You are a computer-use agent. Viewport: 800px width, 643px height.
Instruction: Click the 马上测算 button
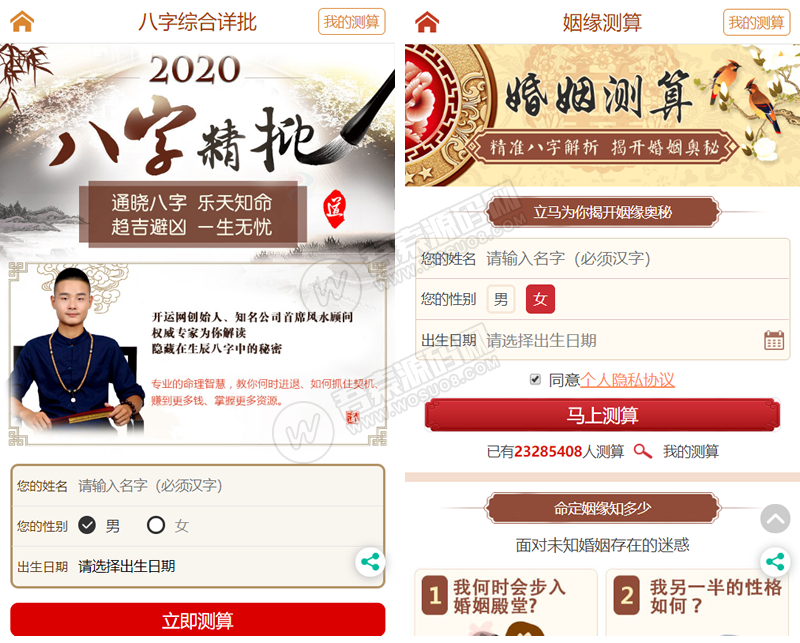[603, 415]
